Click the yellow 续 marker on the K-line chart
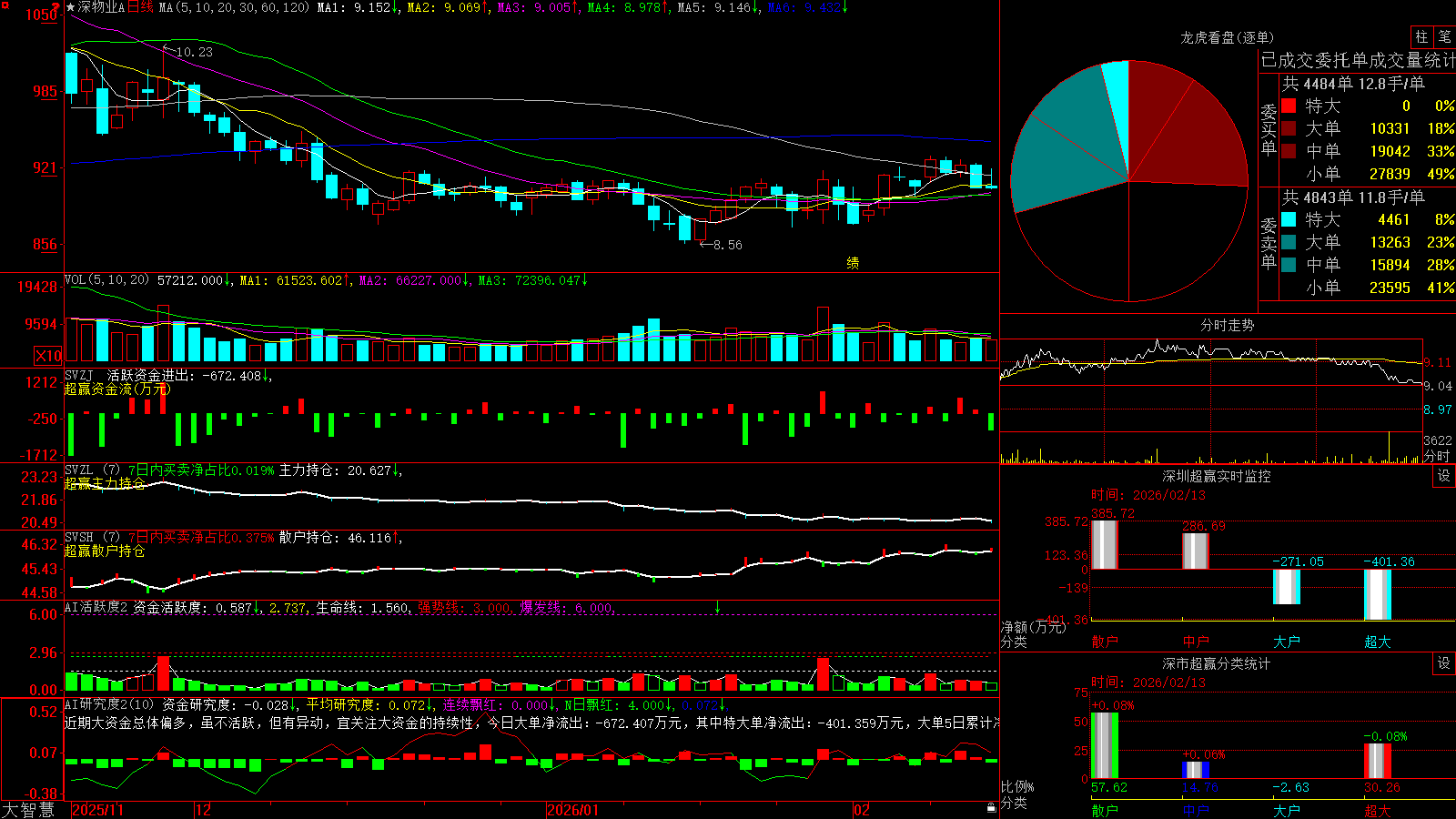1456x819 pixels. pos(853,263)
